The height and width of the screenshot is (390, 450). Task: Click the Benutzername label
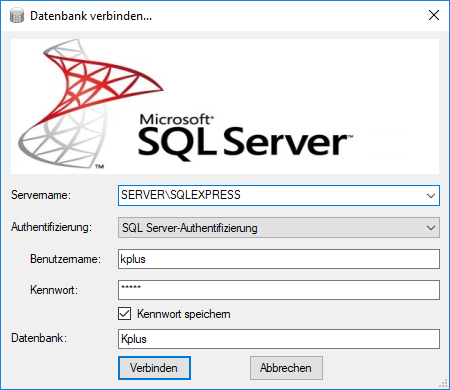coord(65,259)
